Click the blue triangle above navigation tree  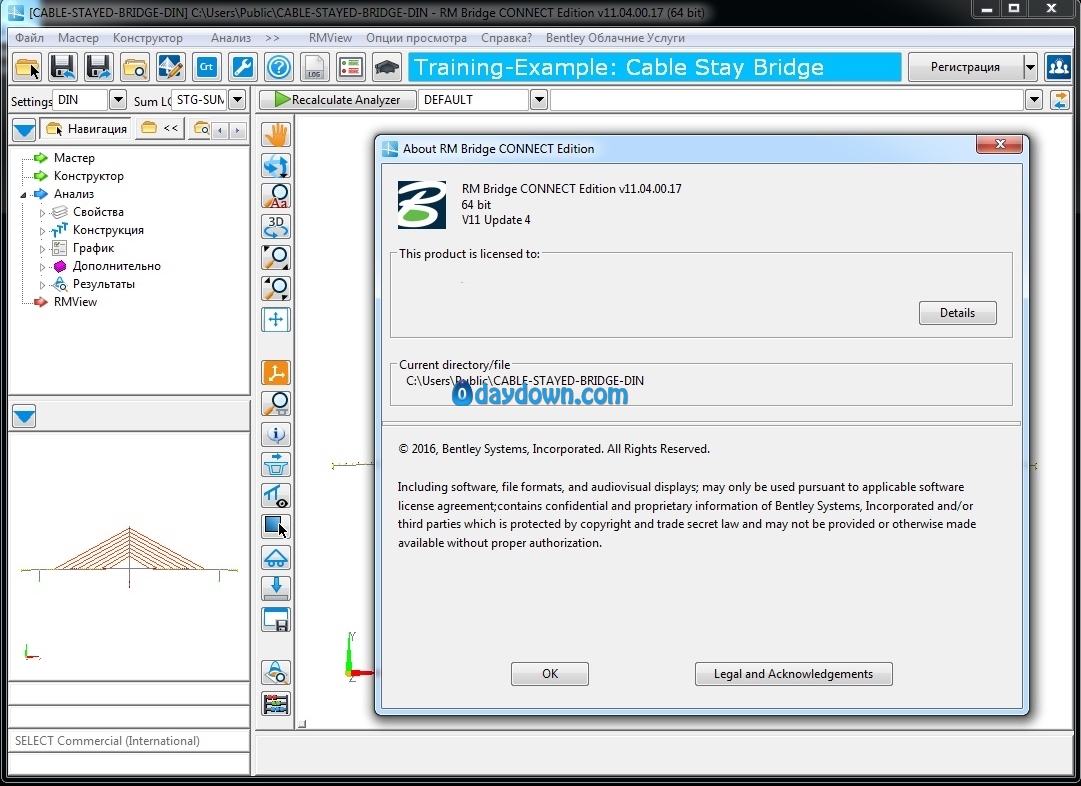tap(24, 129)
